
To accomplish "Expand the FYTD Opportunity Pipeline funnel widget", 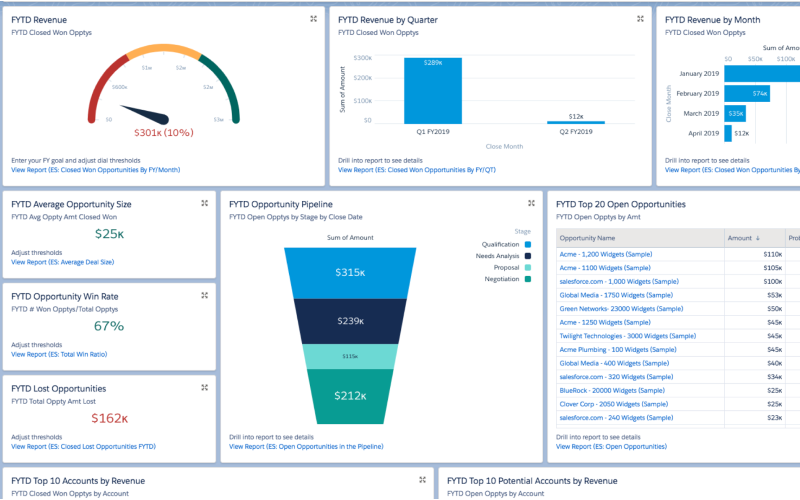I will pos(532,203).
